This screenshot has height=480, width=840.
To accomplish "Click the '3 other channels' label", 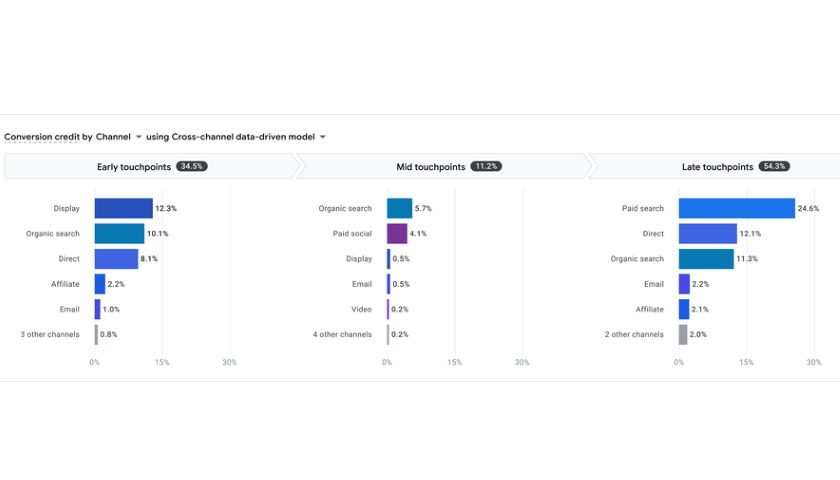I will click(50, 334).
